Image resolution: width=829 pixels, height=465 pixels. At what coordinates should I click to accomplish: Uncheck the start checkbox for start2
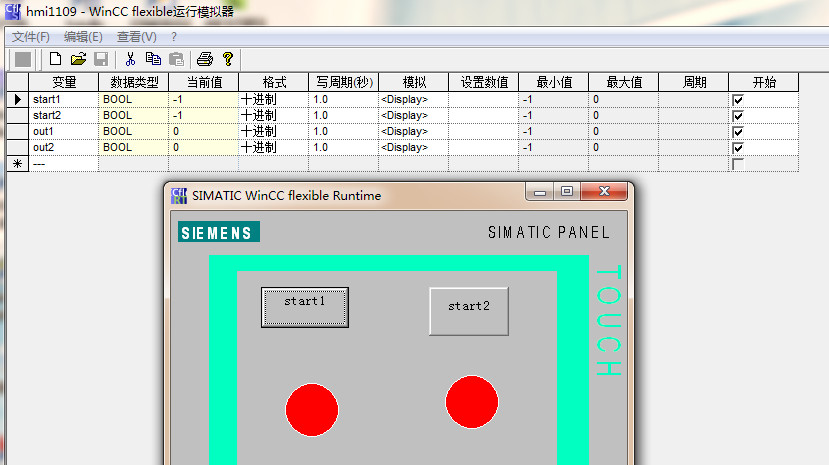(738, 116)
